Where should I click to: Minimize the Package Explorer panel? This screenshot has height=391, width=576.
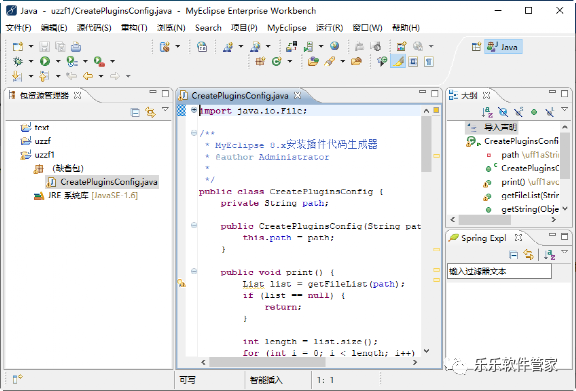153,92
